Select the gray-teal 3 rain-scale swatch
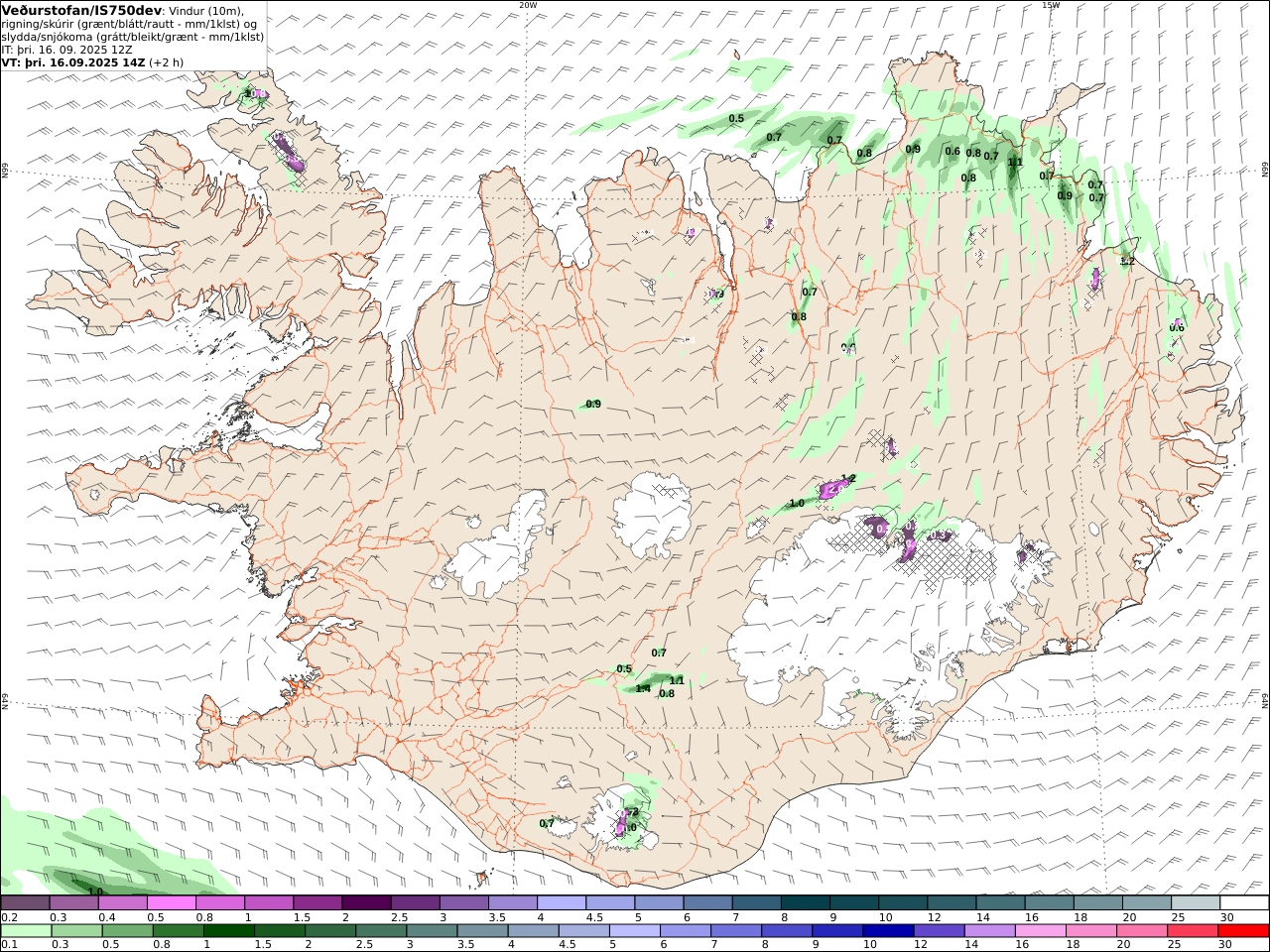 click(x=433, y=931)
